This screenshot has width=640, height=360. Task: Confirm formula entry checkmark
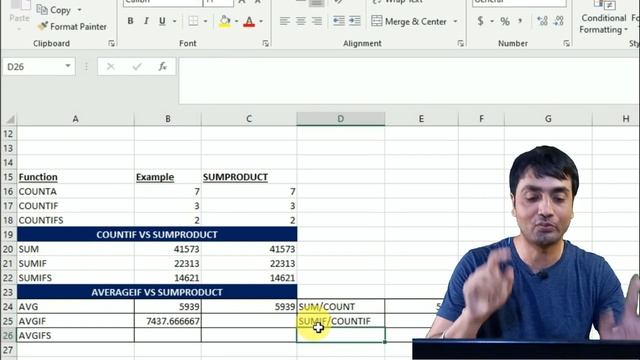pyautogui.click(x=137, y=67)
